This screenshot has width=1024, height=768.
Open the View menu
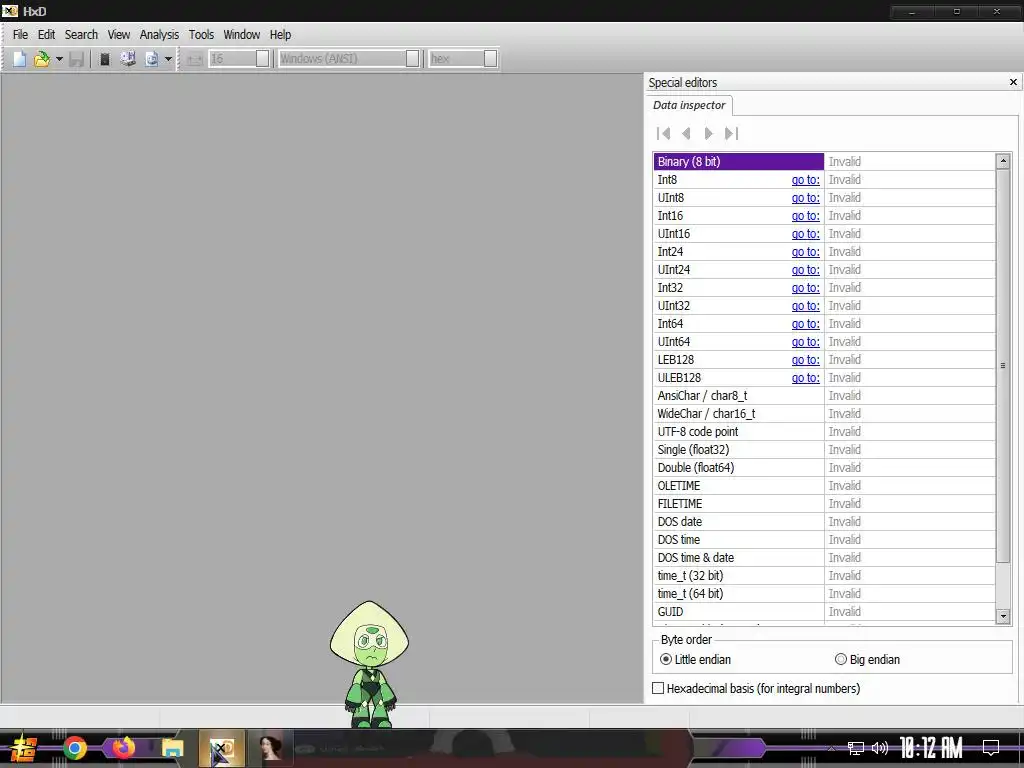[119, 35]
